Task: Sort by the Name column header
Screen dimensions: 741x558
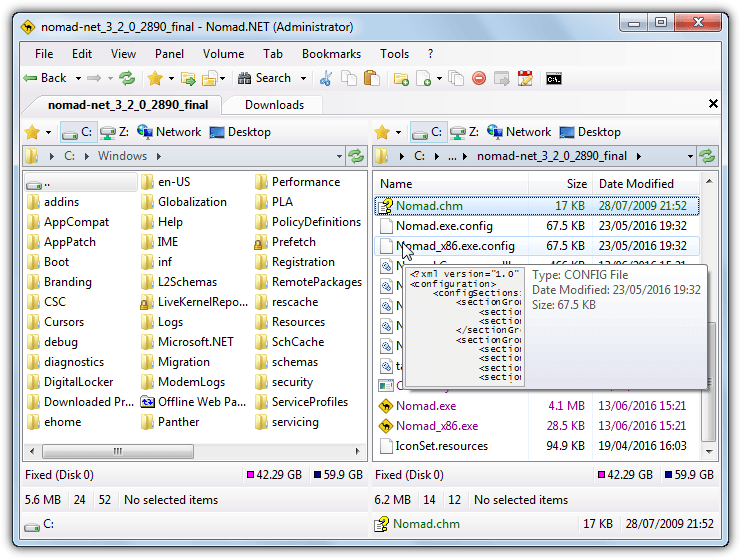Action: click(451, 184)
